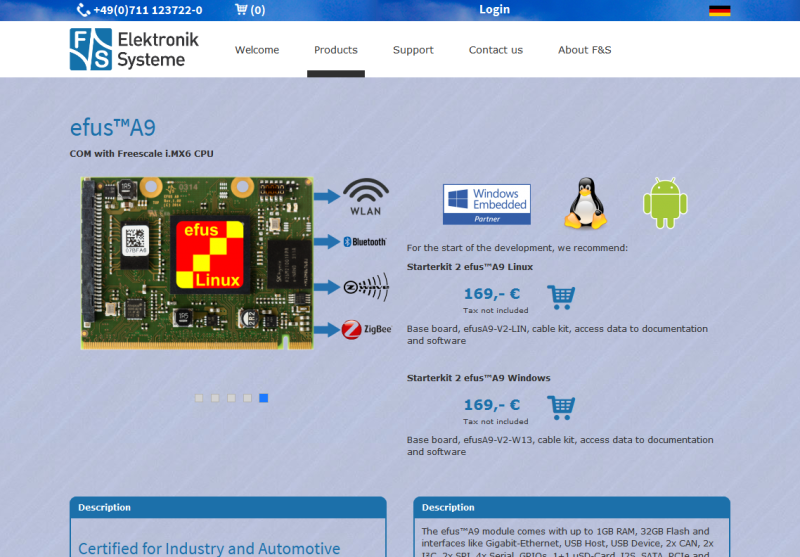Open the Contact us menu item
Viewport: 800px width, 557px height.
click(x=496, y=50)
